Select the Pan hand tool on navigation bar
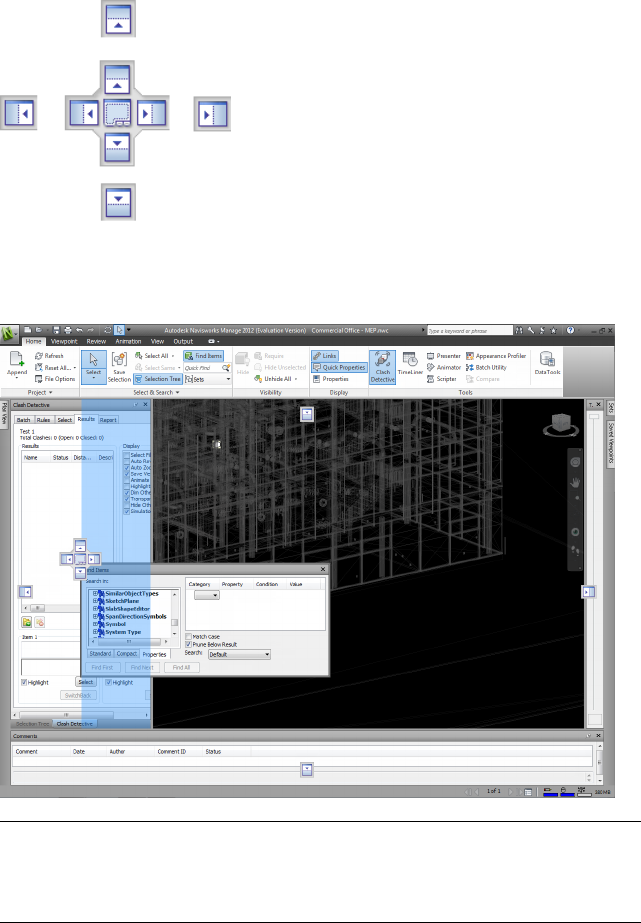 pos(576,483)
